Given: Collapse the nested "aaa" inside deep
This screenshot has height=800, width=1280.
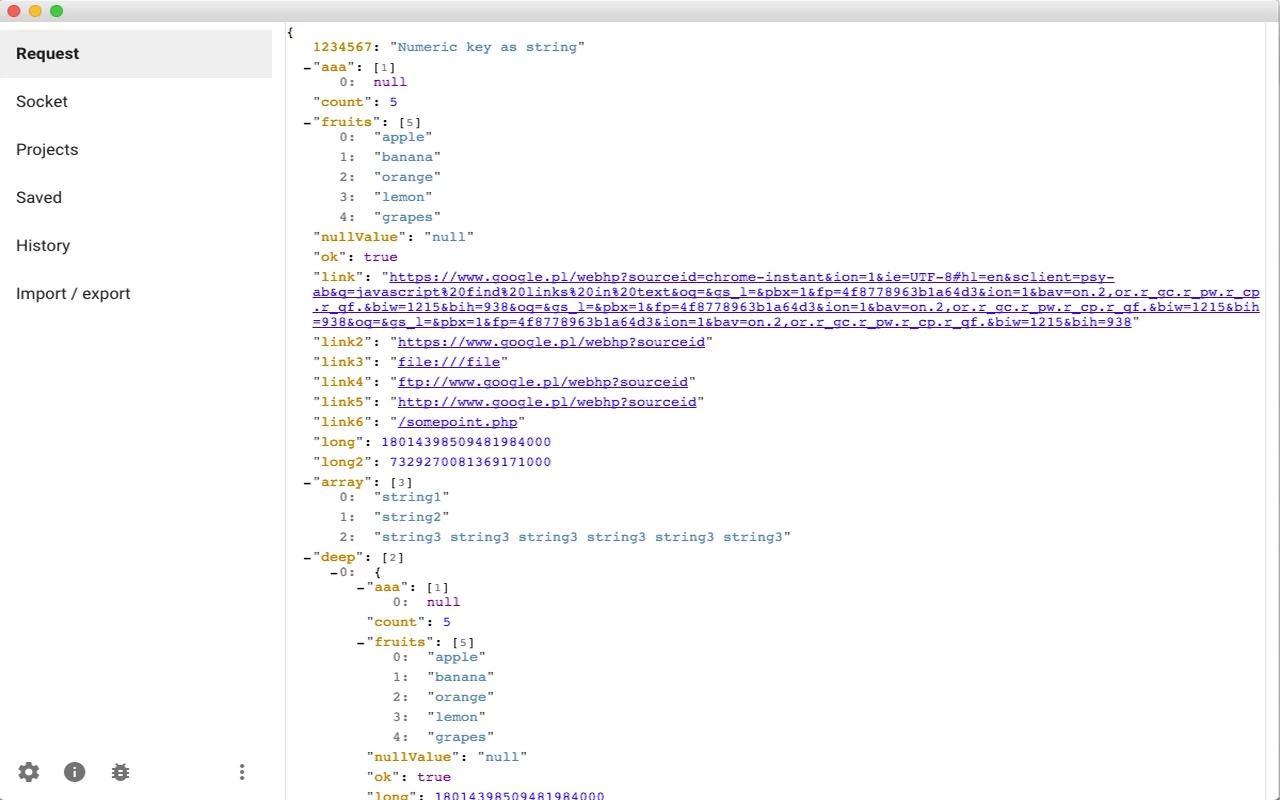Looking at the screenshot, I should tap(361, 587).
